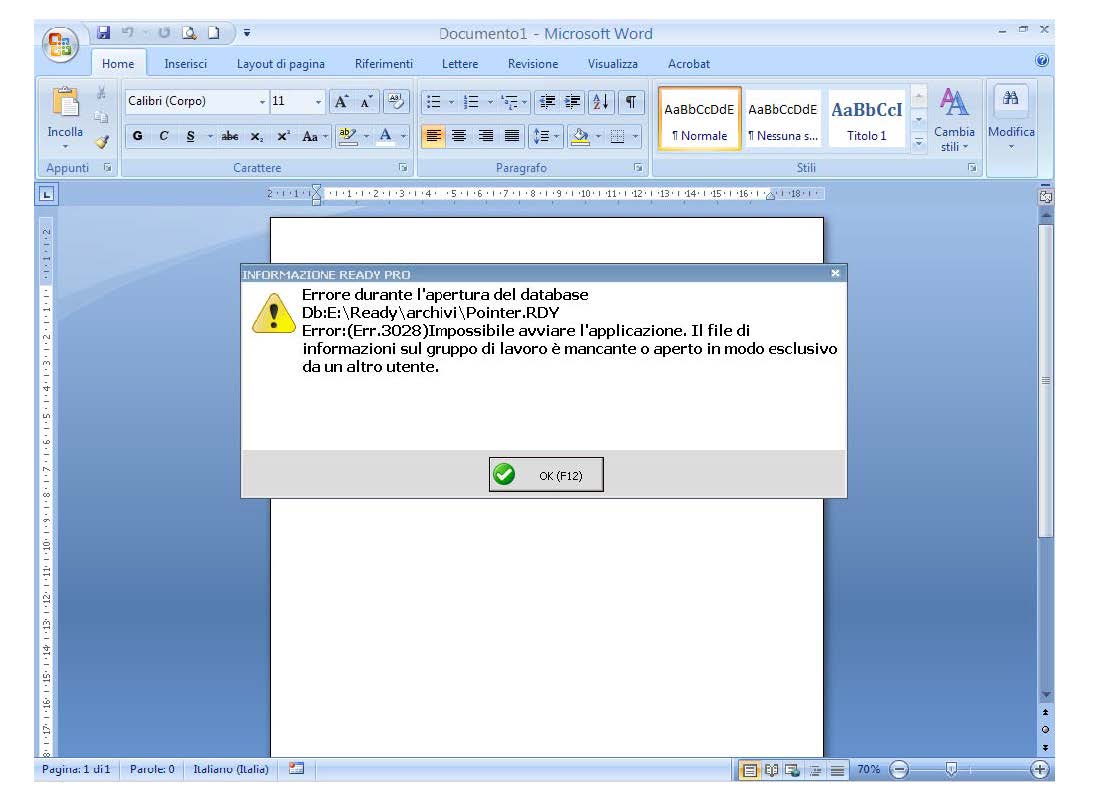Align text left
Image resolution: width=1111 pixels, height=786 pixels.
pyautogui.click(x=434, y=135)
